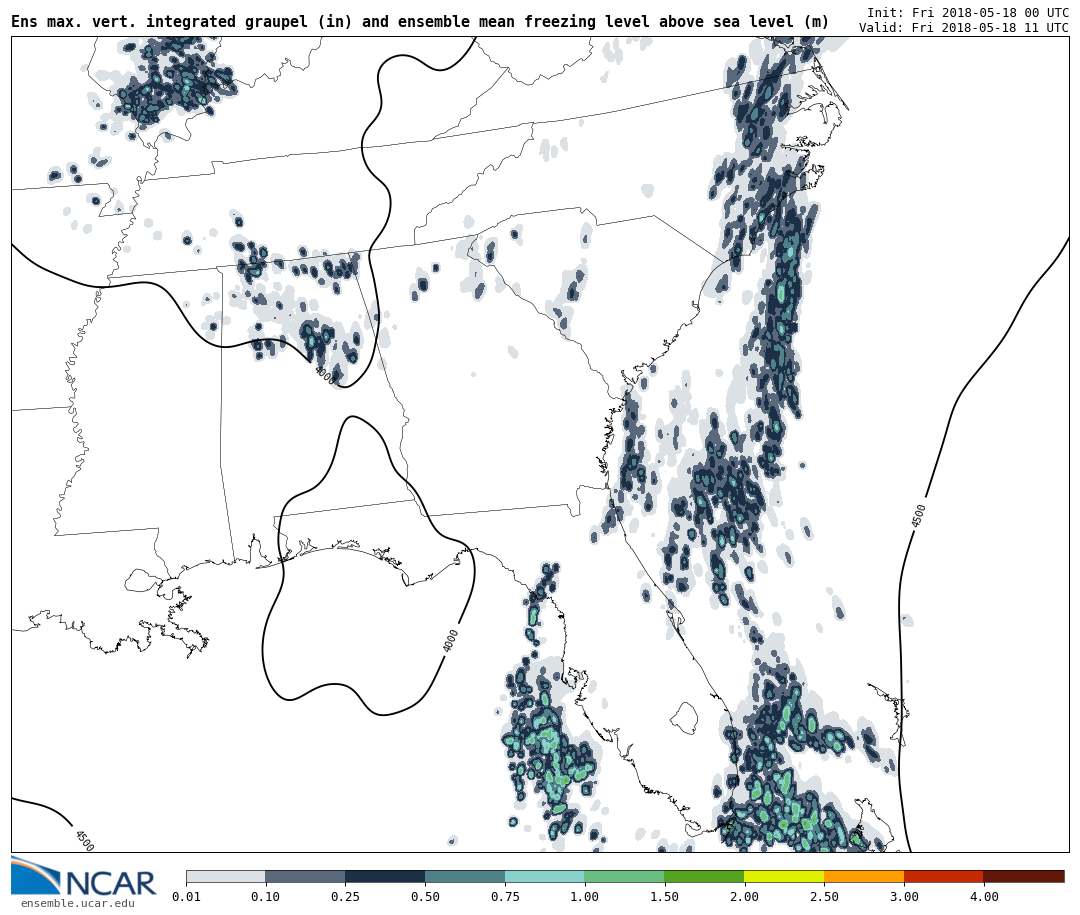Click the 4000 contour label over the Gulf
1080x915 pixels.
(451, 640)
